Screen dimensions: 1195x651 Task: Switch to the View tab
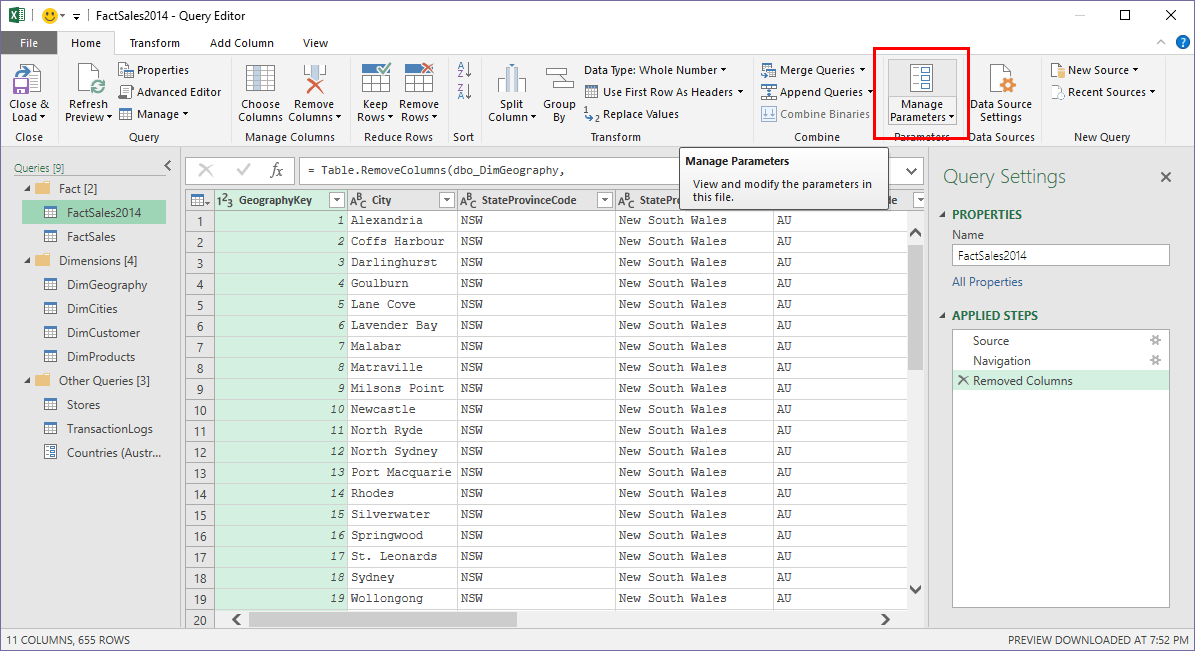[316, 43]
